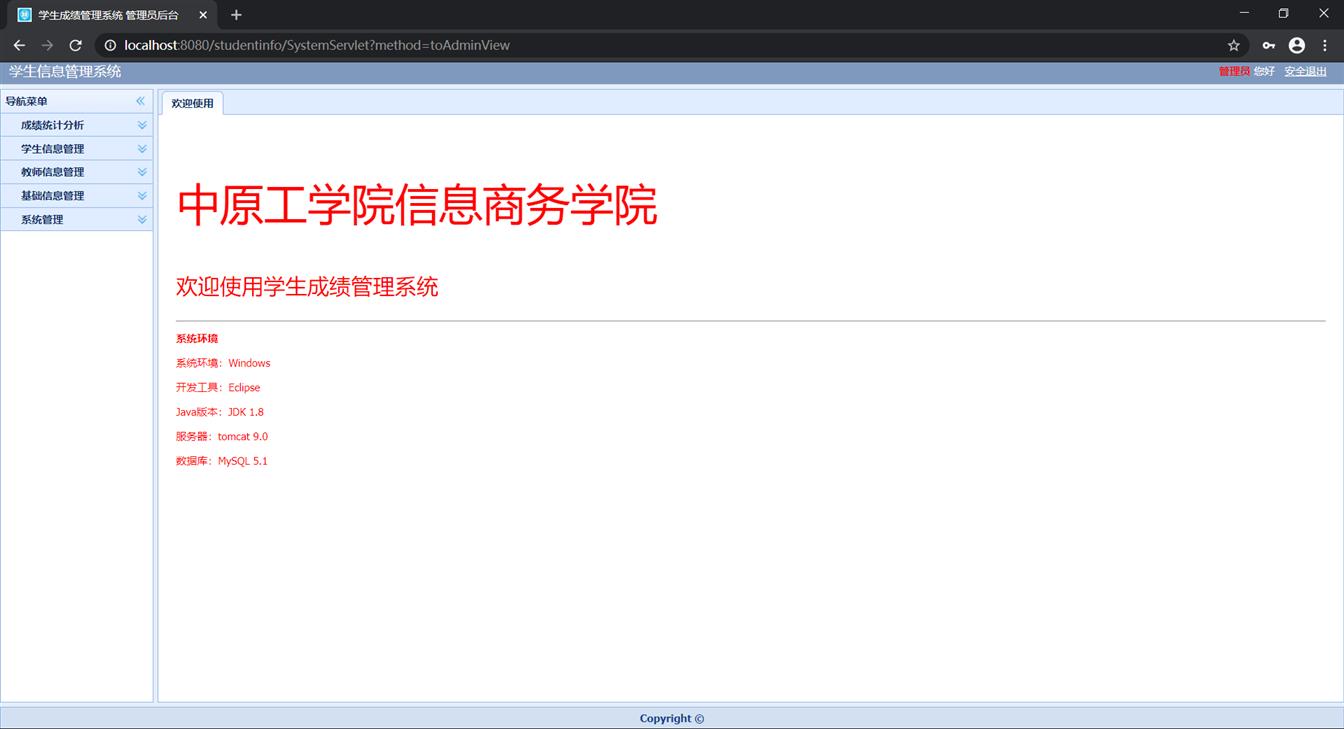Expand the 教师信息管理 accordion arrow

tap(142, 172)
